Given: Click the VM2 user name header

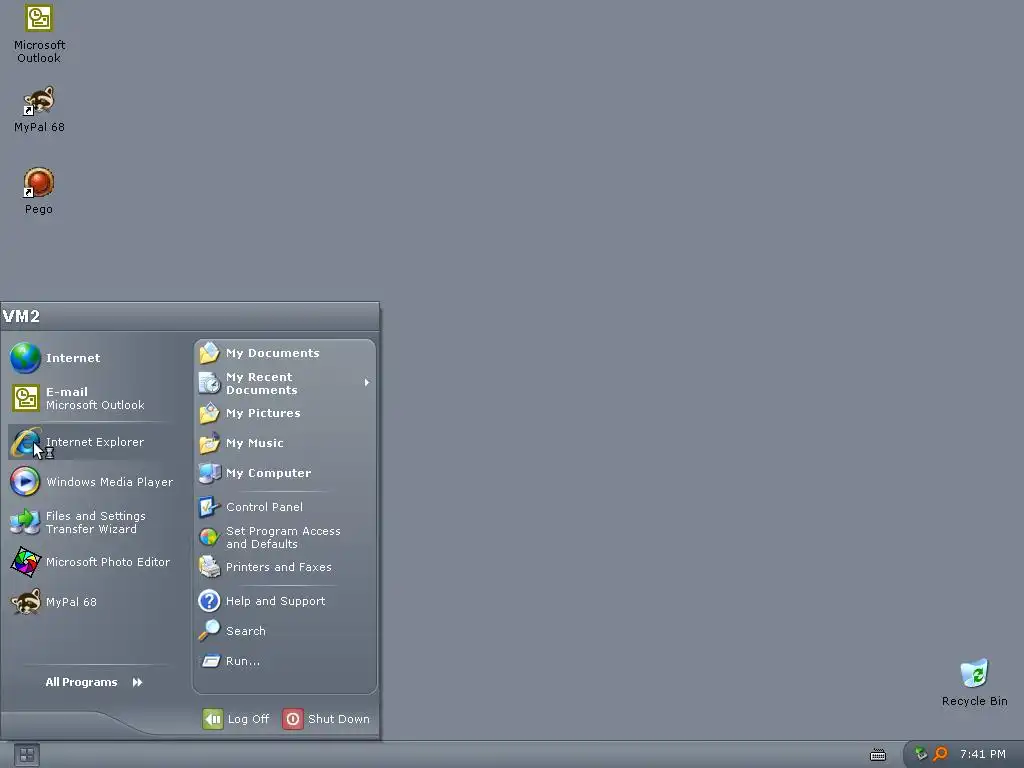Looking at the screenshot, I should [x=22, y=317].
